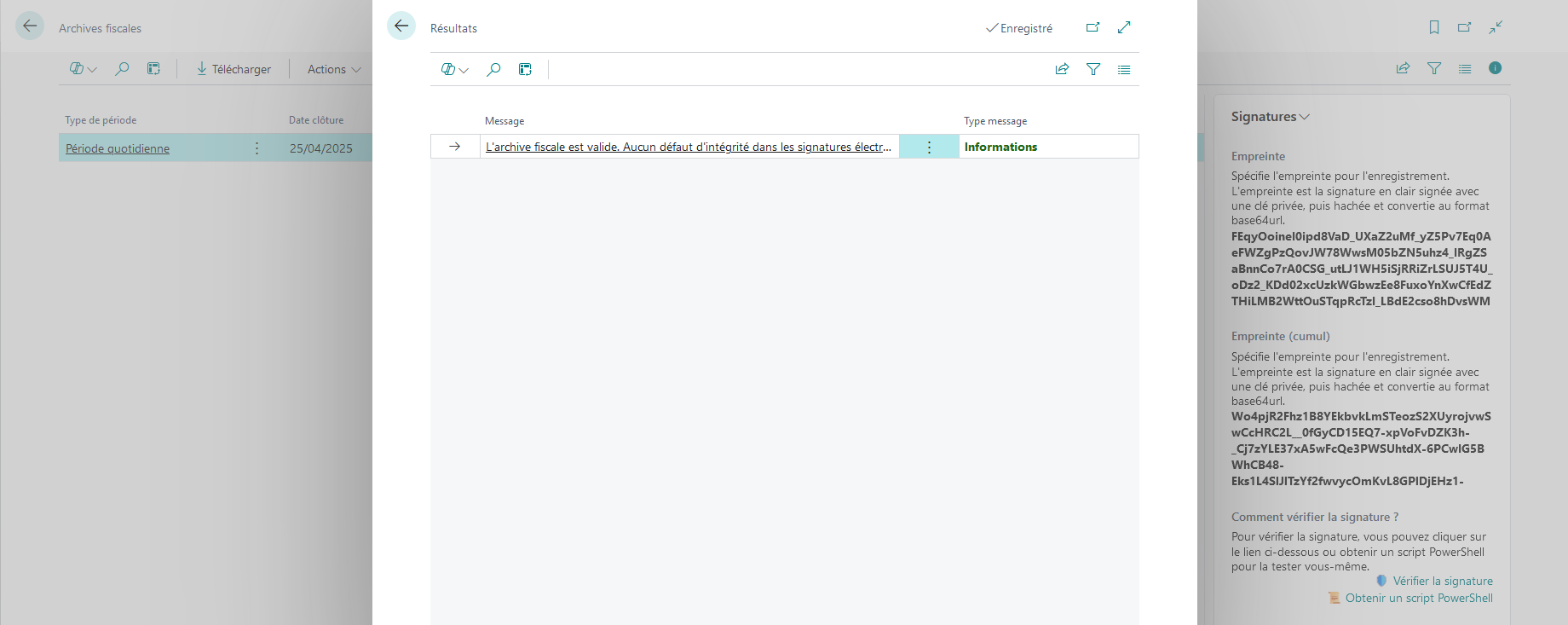Screen dimensions: 1568x625
Task: Toggle filter pane in Résultats
Action: (x=1093, y=69)
